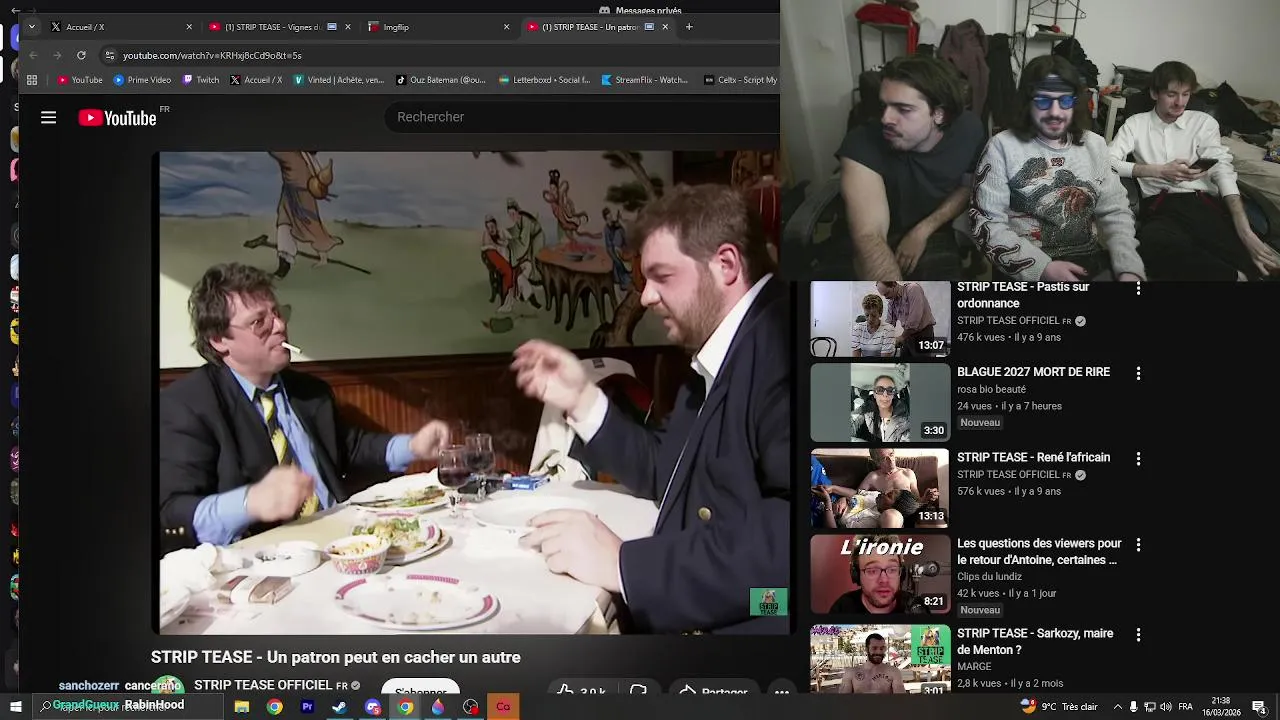The image size is (1280, 720).
Task: Open the Windows Start menu
Action: (16, 707)
